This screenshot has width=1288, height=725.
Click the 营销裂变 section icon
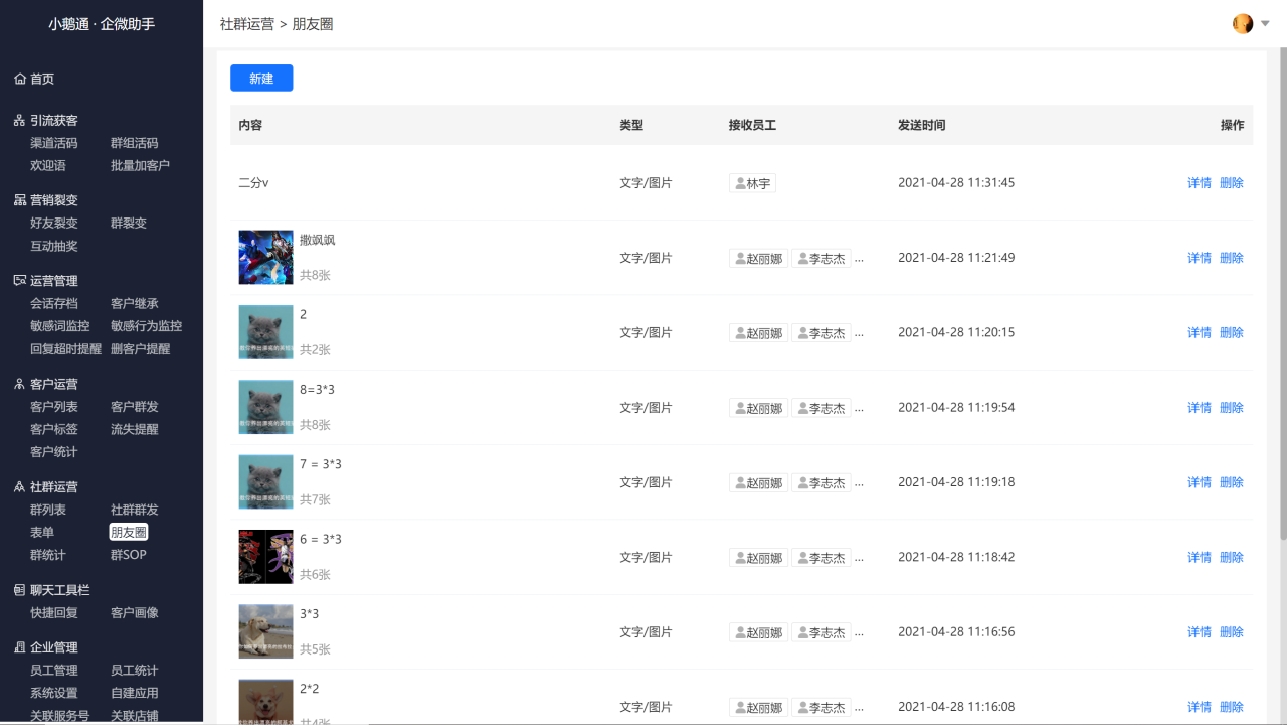(x=20, y=200)
